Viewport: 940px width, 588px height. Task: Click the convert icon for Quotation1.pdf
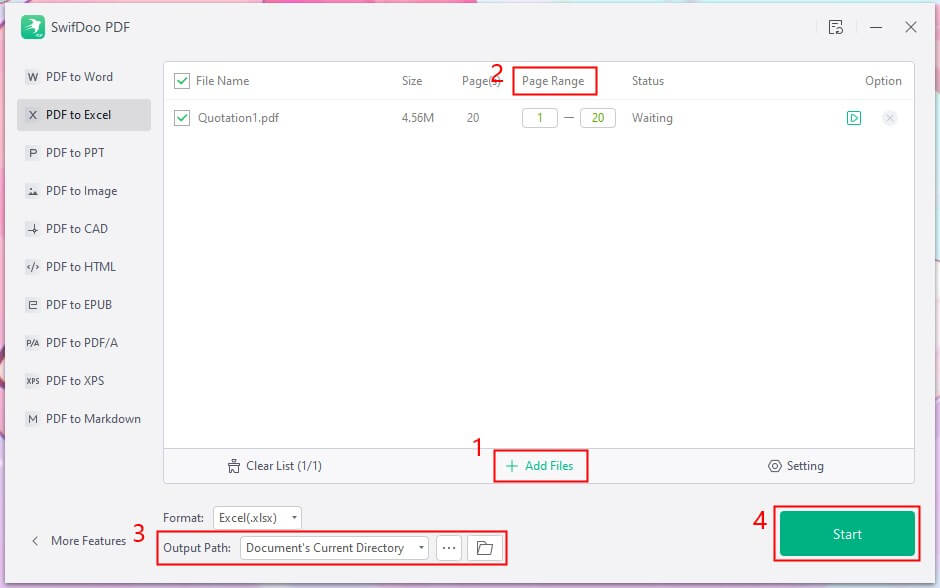(854, 118)
